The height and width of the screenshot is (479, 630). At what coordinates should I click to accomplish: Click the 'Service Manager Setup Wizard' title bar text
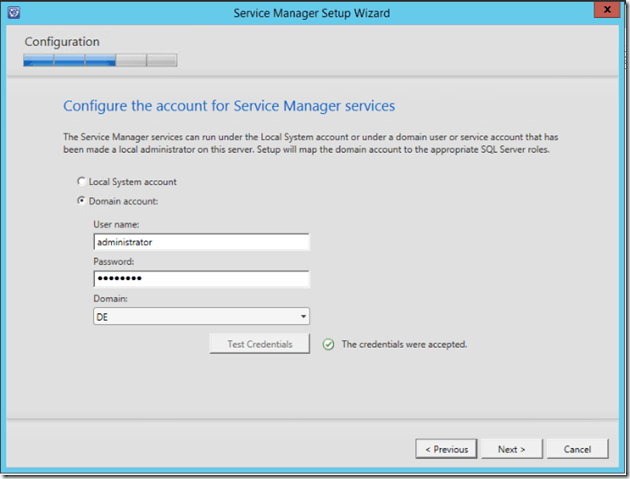point(311,13)
